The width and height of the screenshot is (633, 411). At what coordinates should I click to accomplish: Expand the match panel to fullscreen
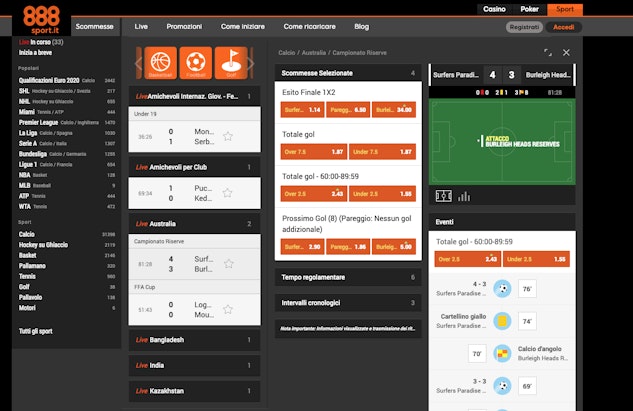point(548,52)
